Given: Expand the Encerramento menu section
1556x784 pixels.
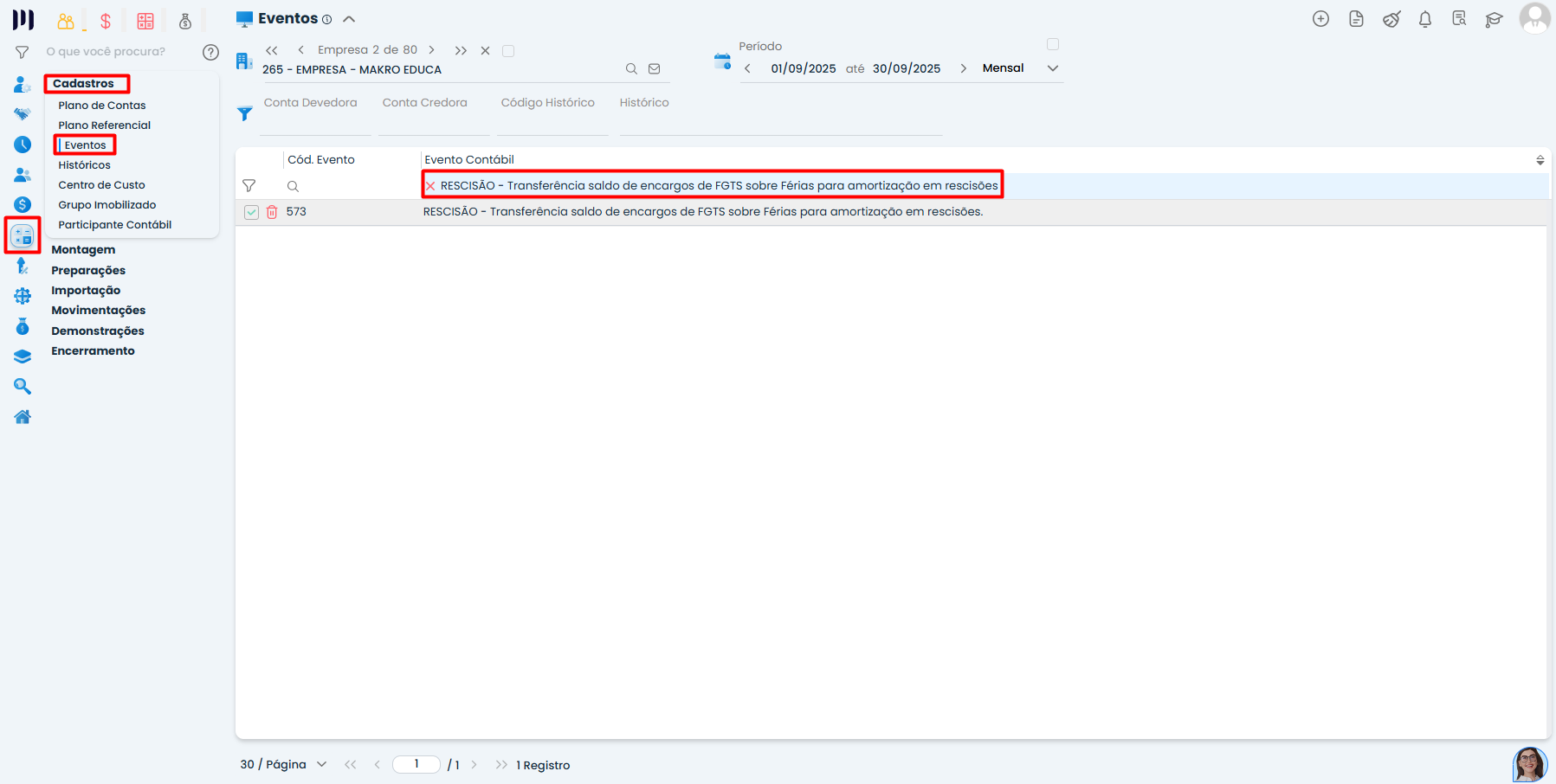Looking at the screenshot, I should click(x=94, y=351).
